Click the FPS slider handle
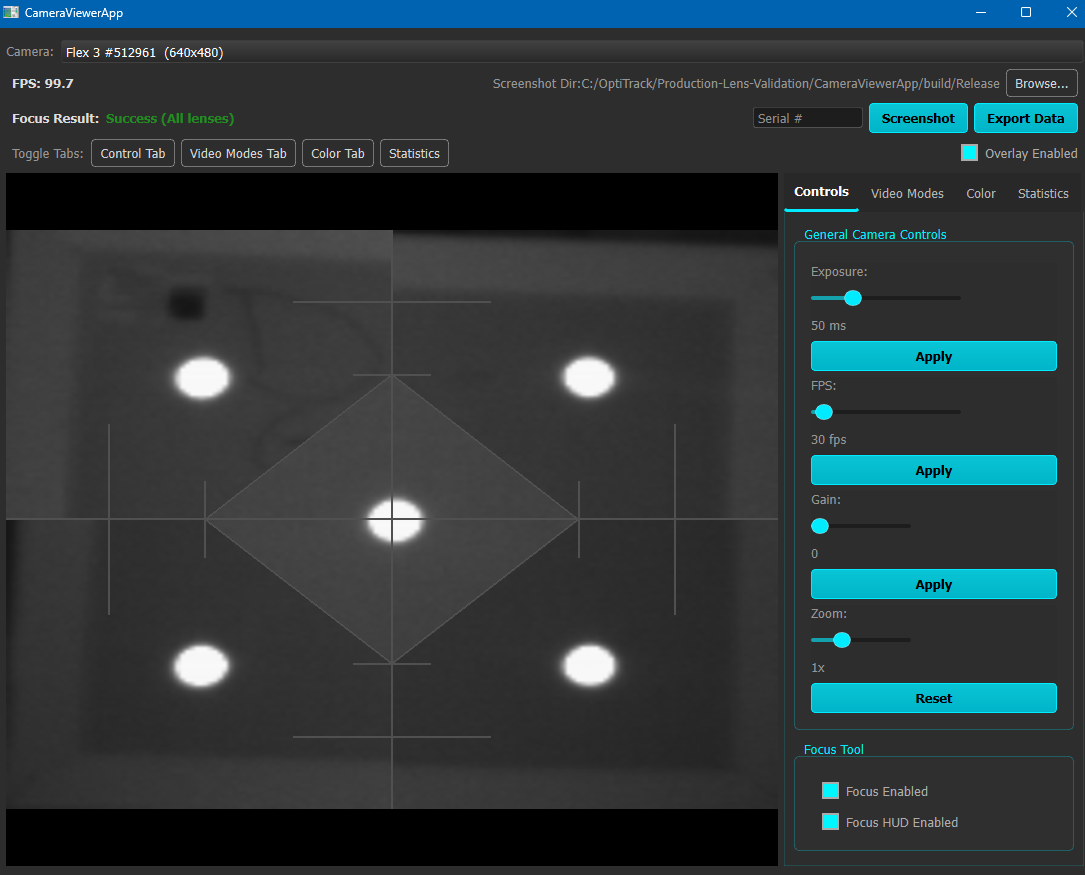 click(823, 411)
